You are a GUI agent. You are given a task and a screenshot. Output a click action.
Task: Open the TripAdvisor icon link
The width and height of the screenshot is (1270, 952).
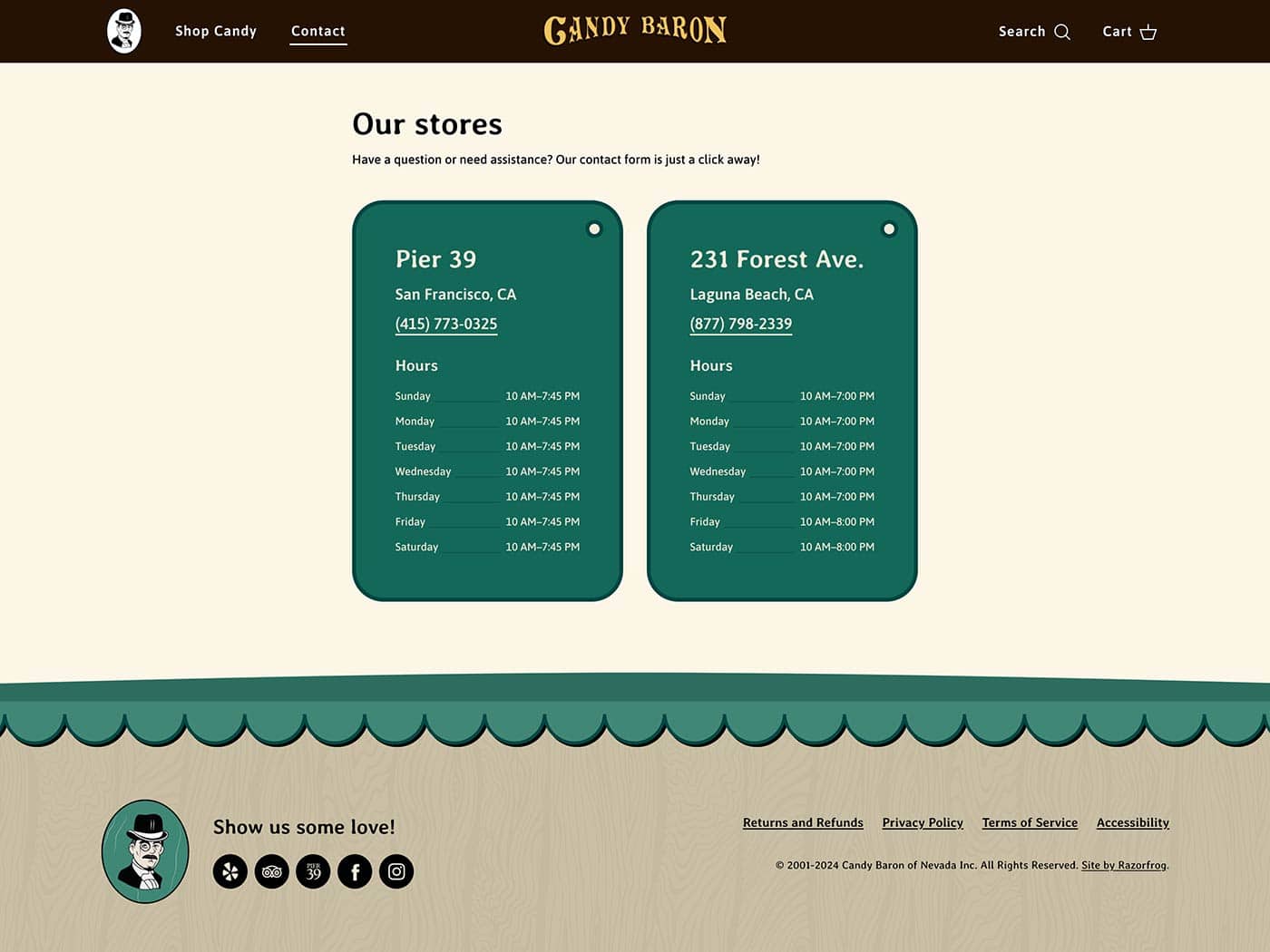[x=272, y=871]
